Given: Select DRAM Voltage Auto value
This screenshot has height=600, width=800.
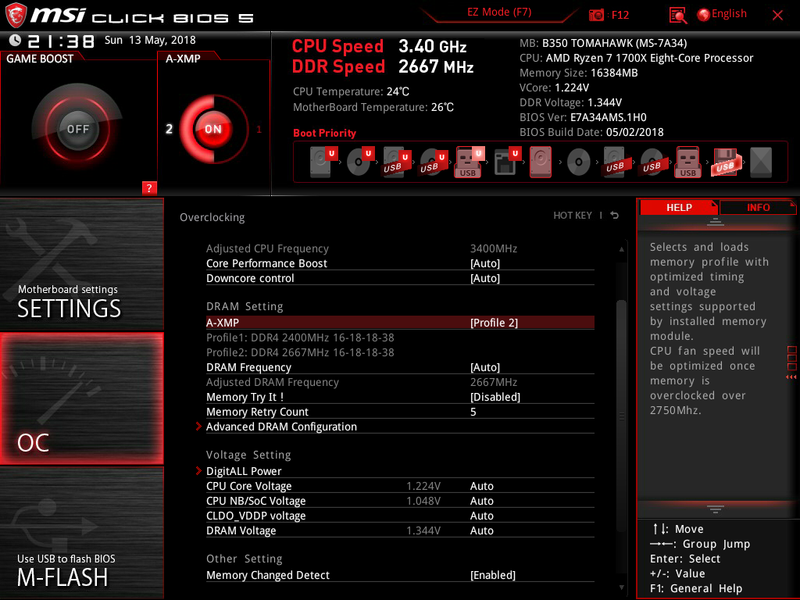Looking at the screenshot, I should point(482,530).
